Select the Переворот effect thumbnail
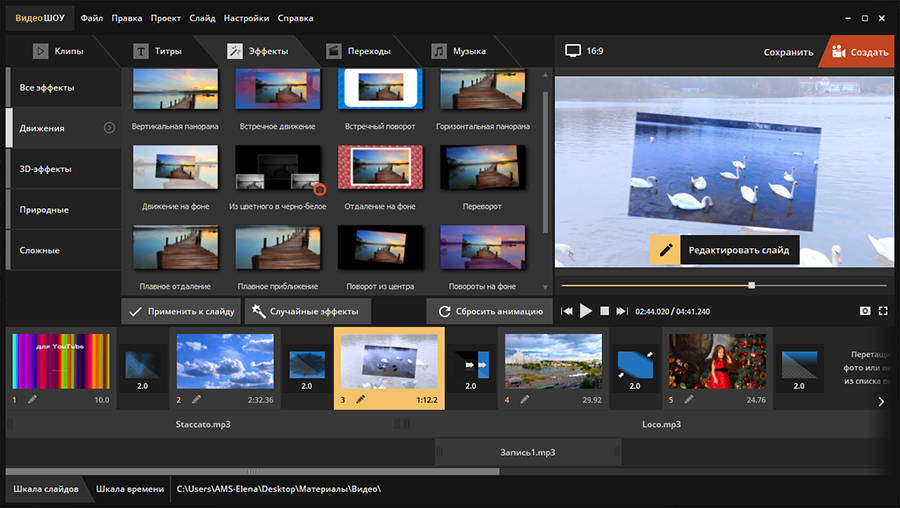The height and width of the screenshot is (508, 900). (482, 168)
